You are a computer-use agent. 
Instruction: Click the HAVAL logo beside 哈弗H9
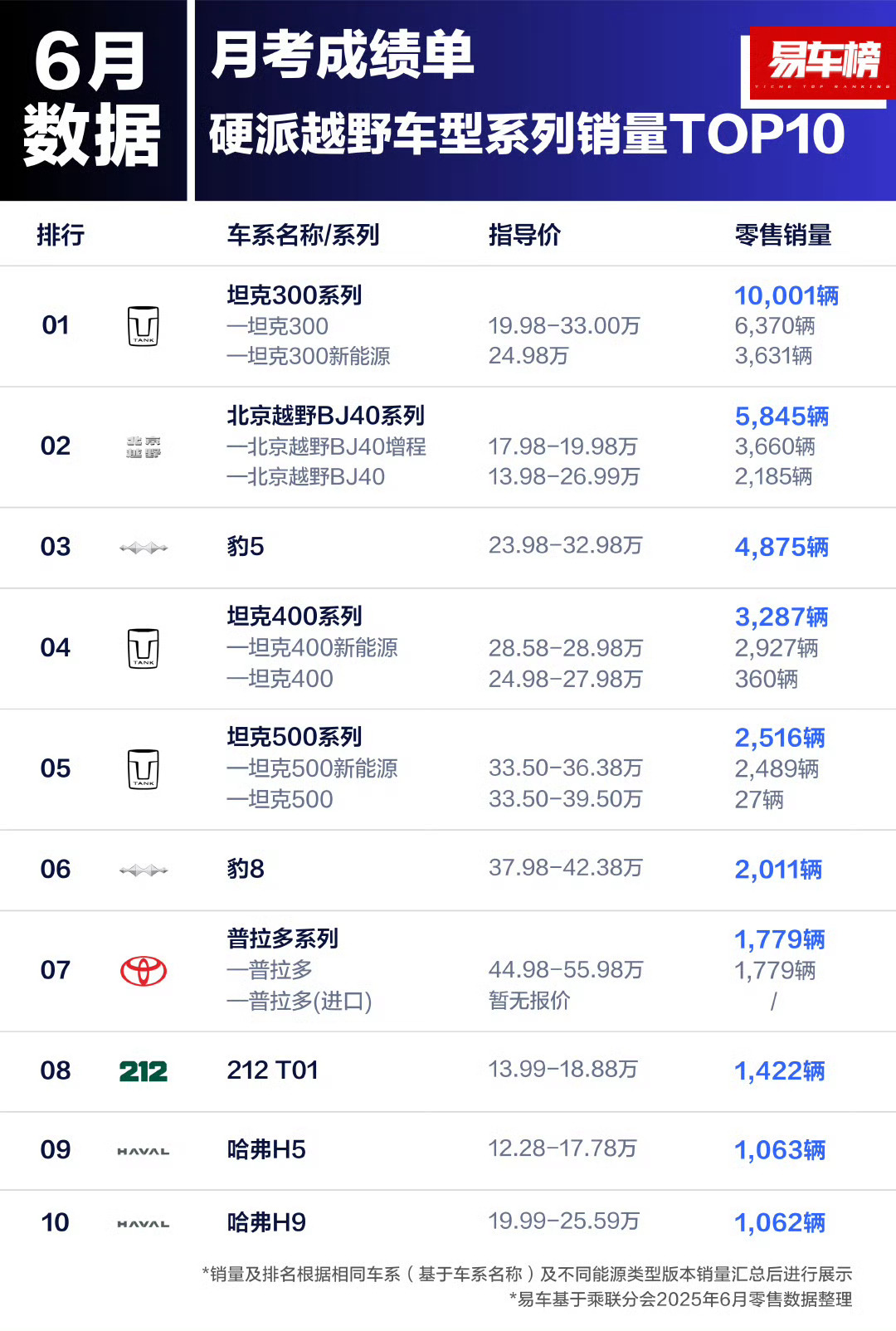[144, 1224]
